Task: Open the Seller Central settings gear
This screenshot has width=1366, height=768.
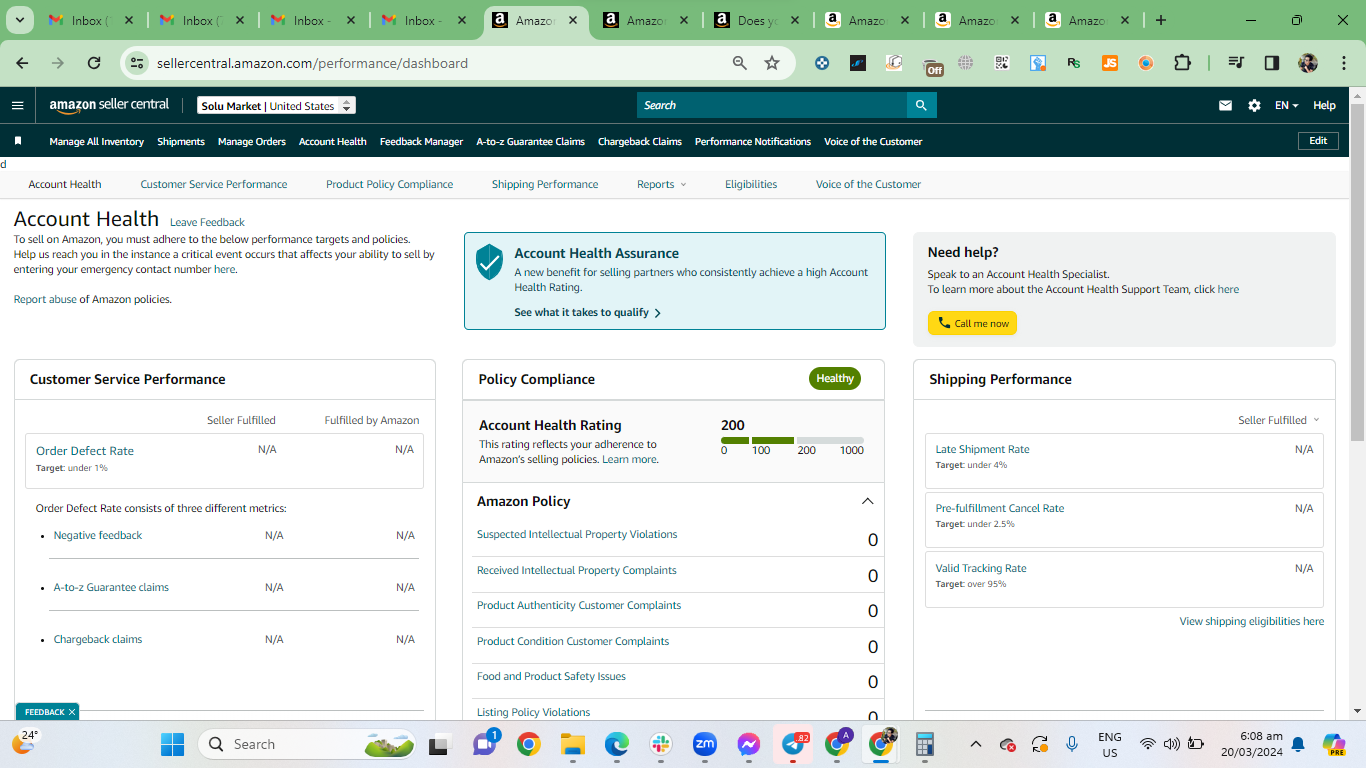Action: point(1254,105)
